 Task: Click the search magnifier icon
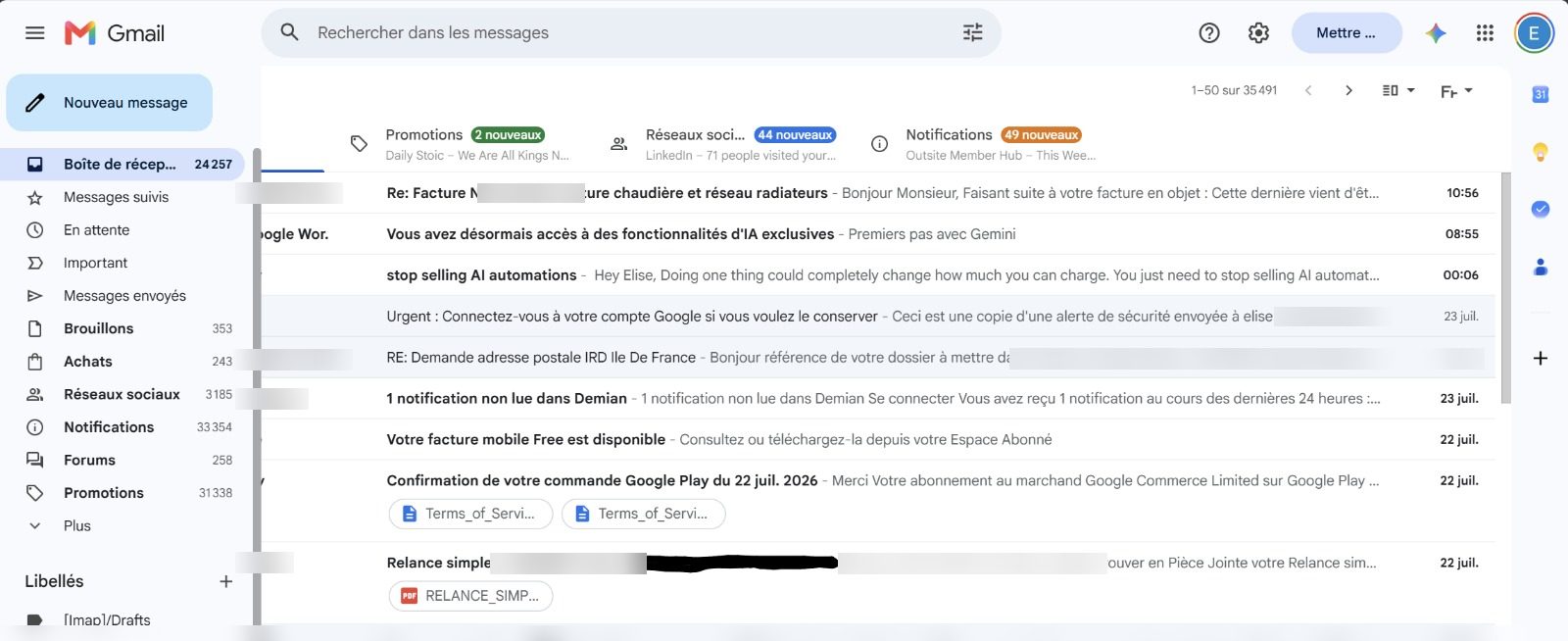pyautogui.click(x=289, y=32)
